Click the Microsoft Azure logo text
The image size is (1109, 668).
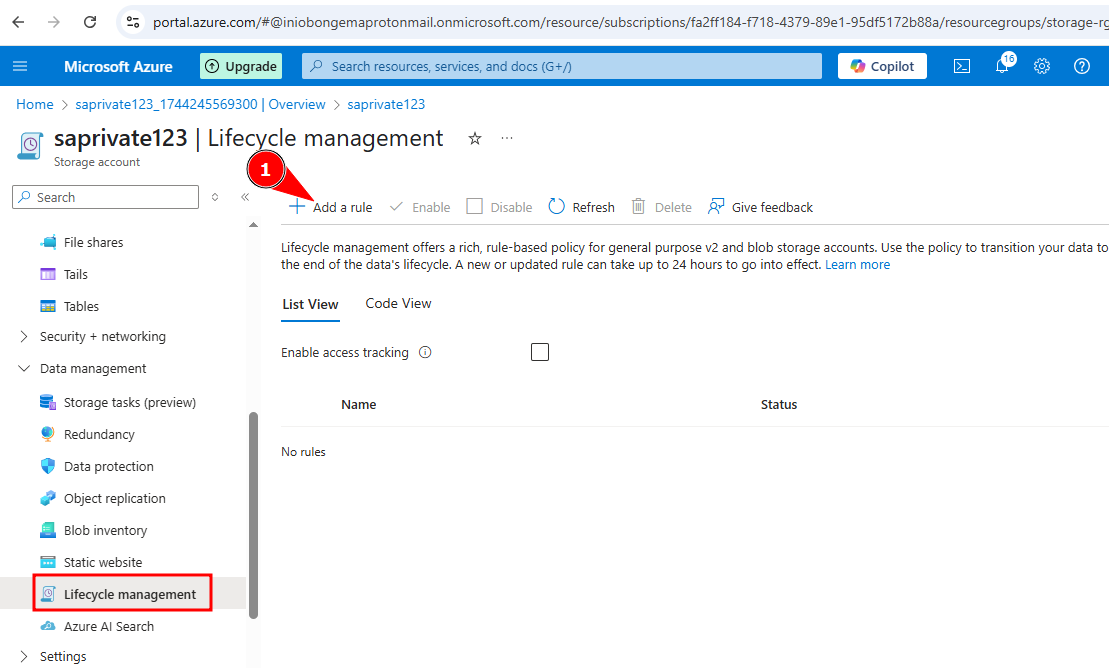tap(118, 67)
